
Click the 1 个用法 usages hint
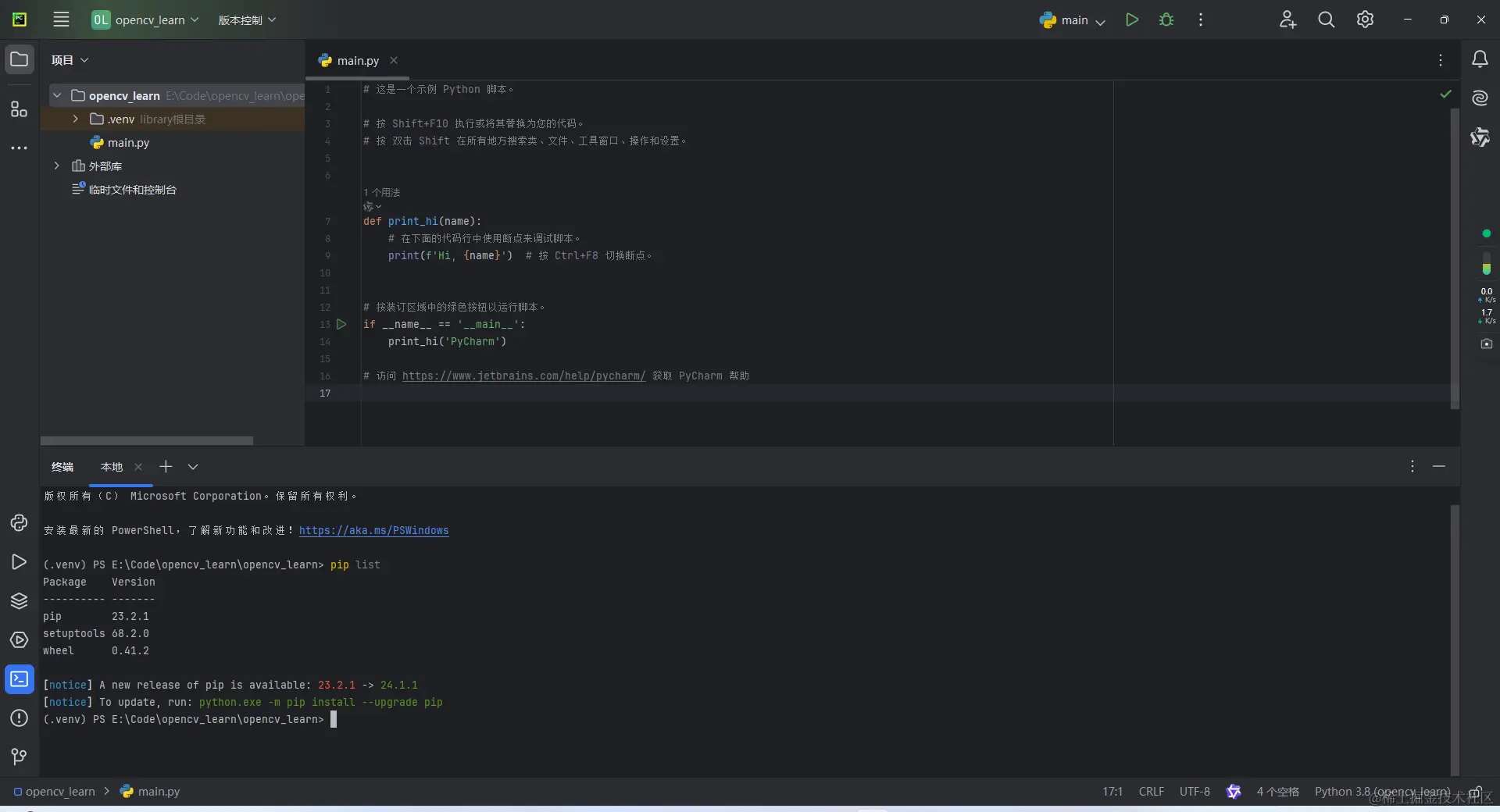pyautogui.click(x=381, y=192)
